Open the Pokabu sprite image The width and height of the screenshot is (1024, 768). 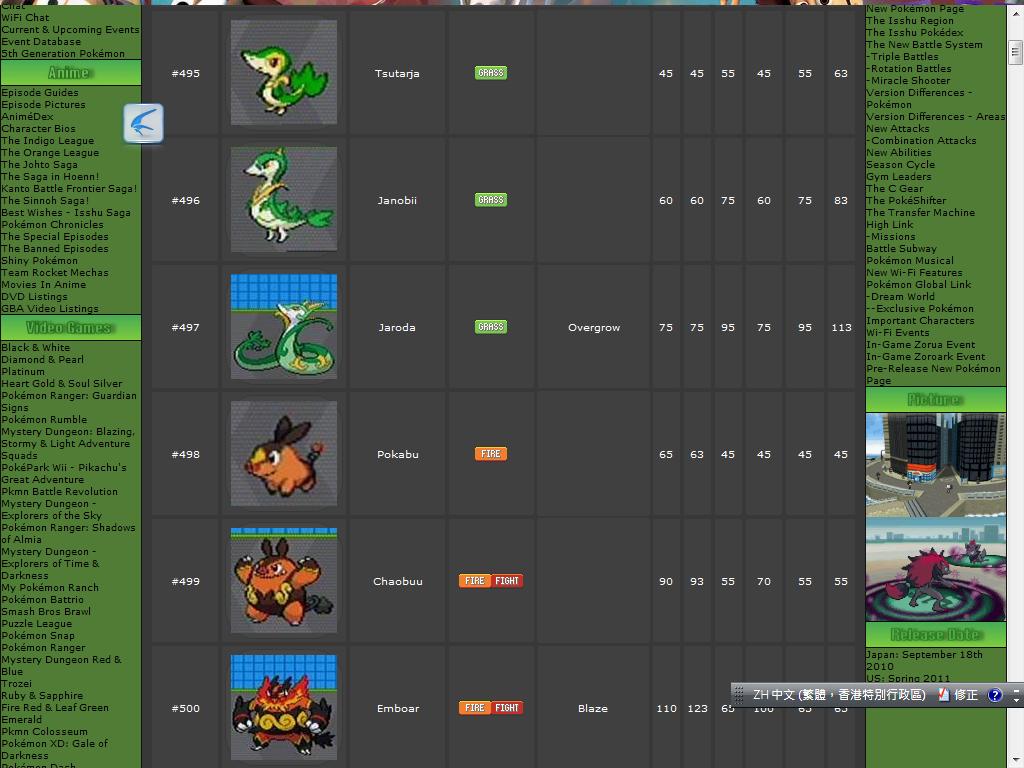[x=284, y=453]
